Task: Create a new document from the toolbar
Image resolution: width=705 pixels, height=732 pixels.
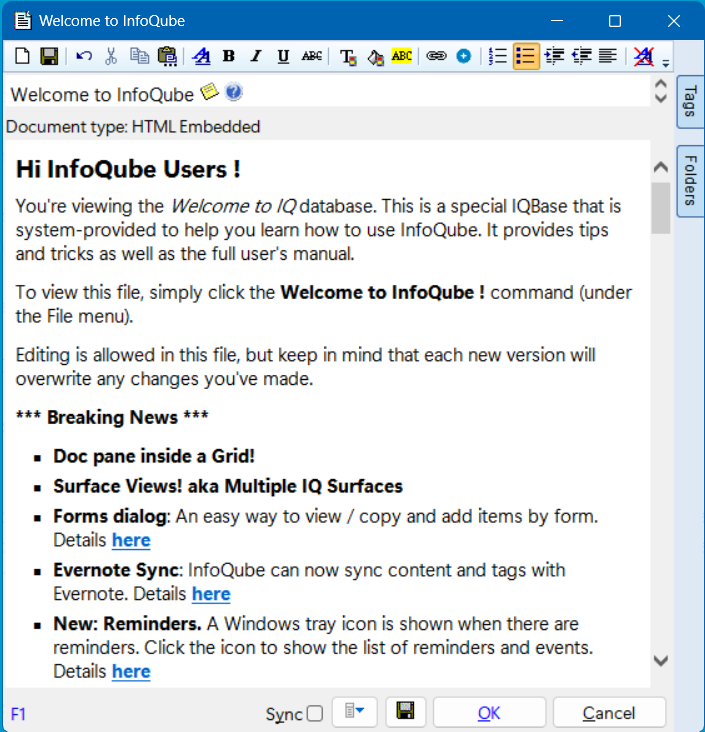Action: pyautogui.click(x=22, y=56)
